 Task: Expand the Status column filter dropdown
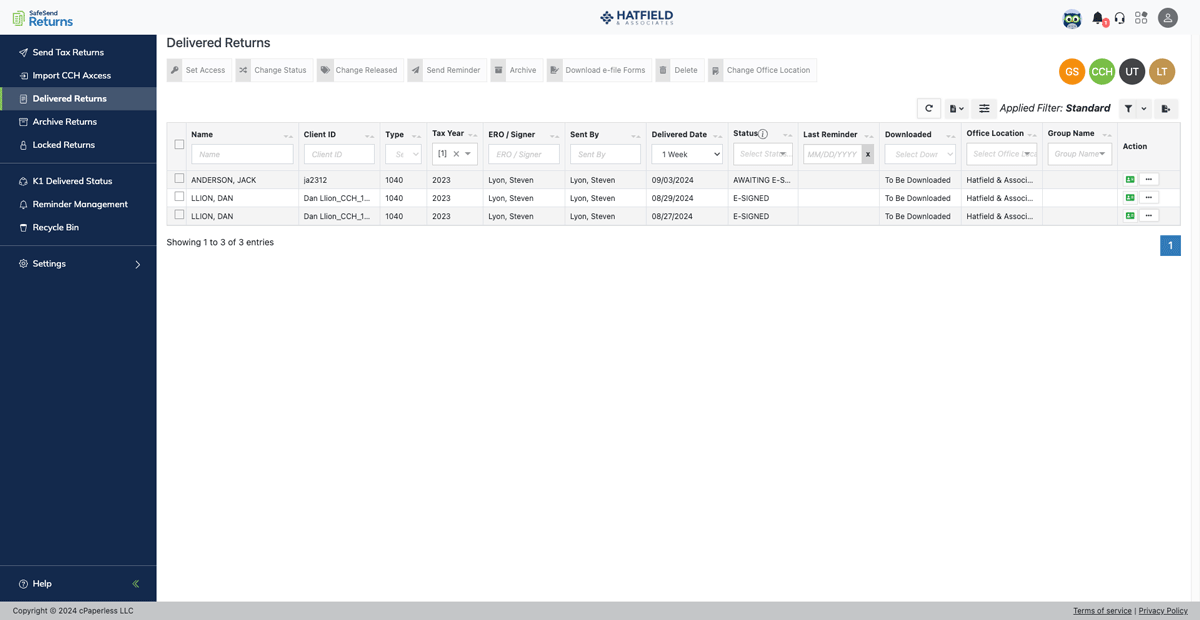click(761, 153)
